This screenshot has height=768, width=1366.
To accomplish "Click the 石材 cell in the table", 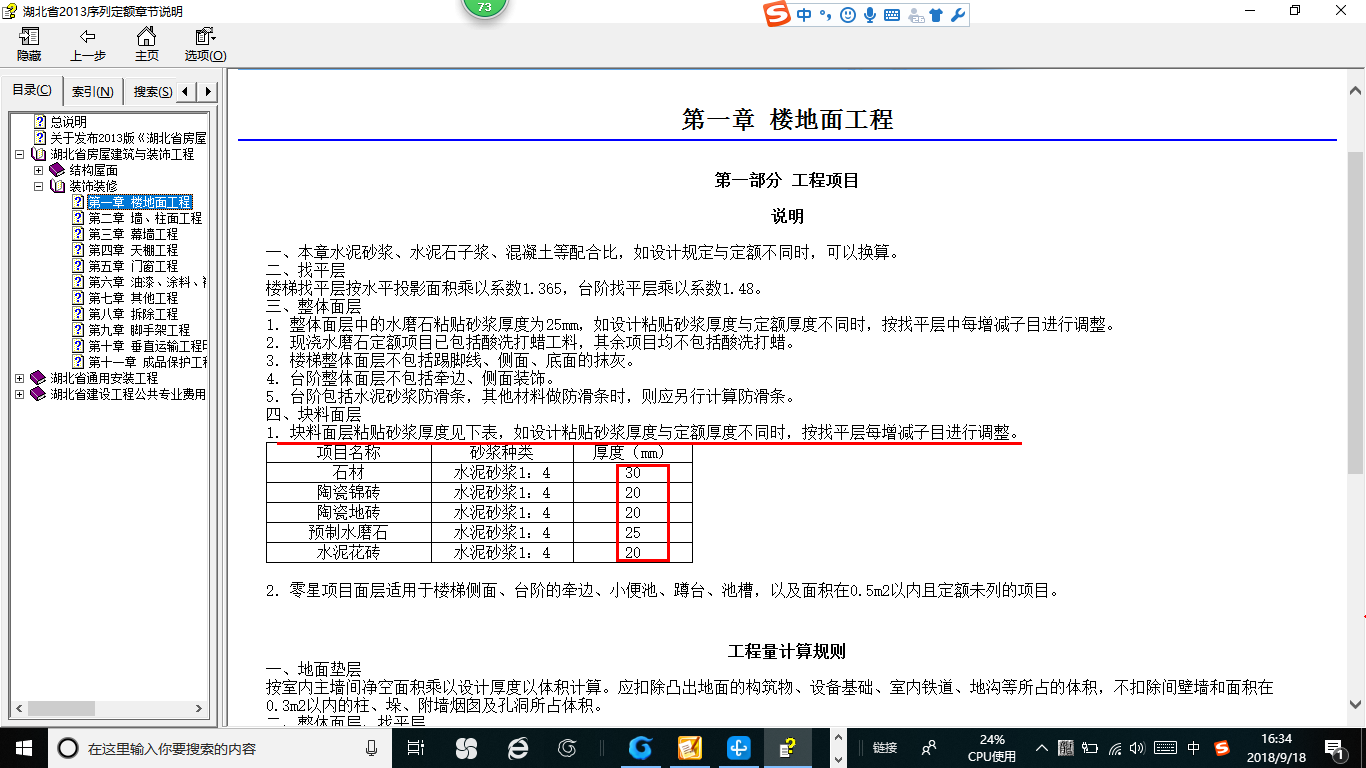I will (349, 472).
